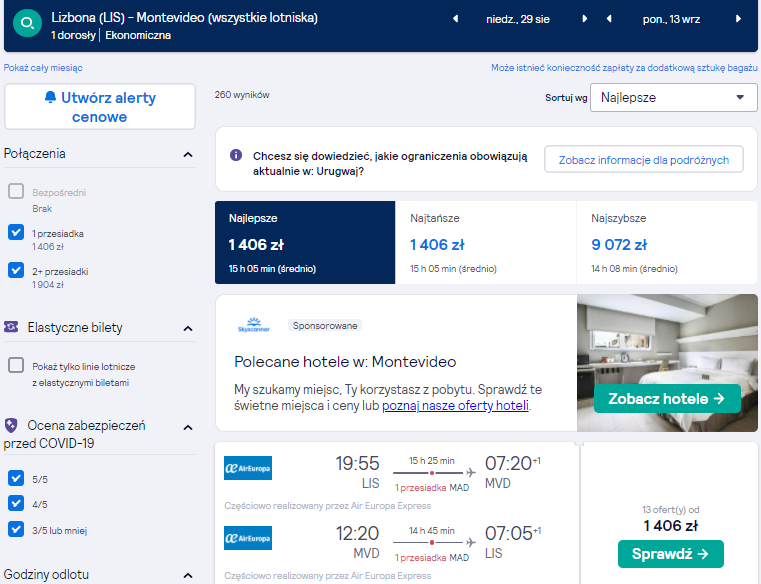The image size is (761, 584).
Task: Click the bell icon for price alerts
Action: [x=50, y=97]
